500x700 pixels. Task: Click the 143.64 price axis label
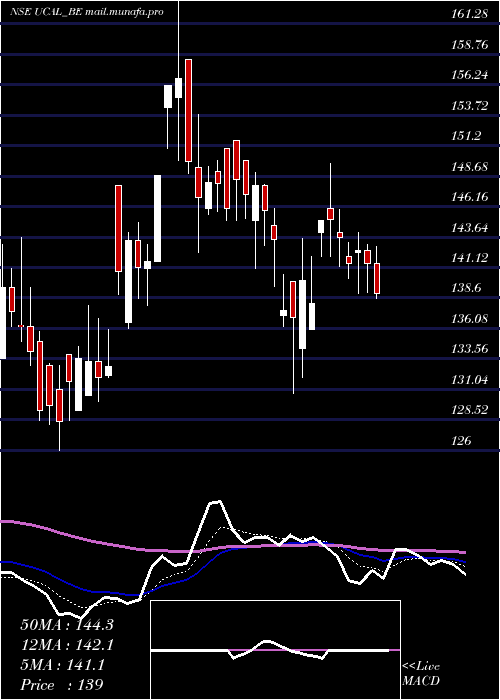click(x=469, y=228)
